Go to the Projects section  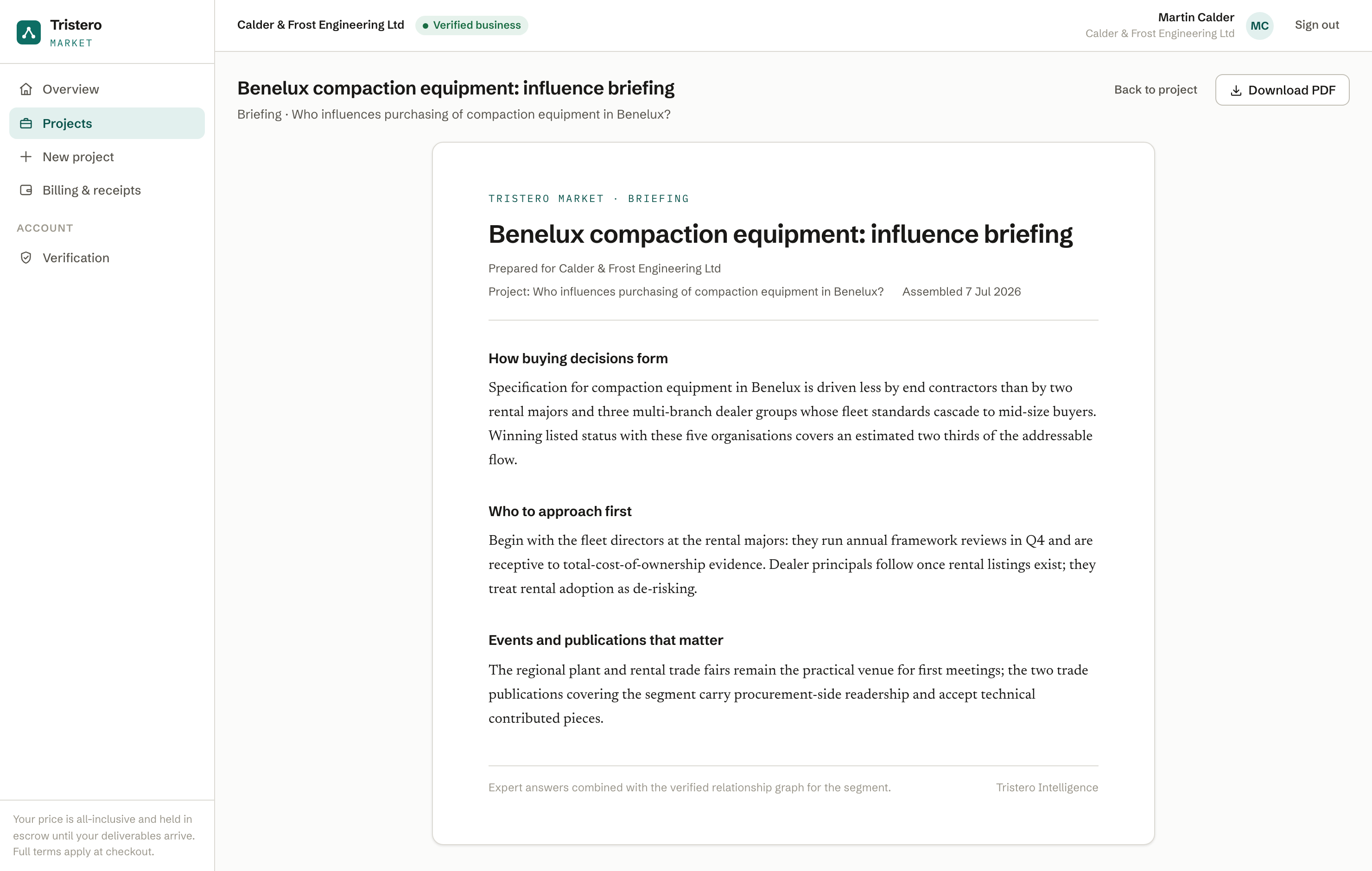pos(107,123)
